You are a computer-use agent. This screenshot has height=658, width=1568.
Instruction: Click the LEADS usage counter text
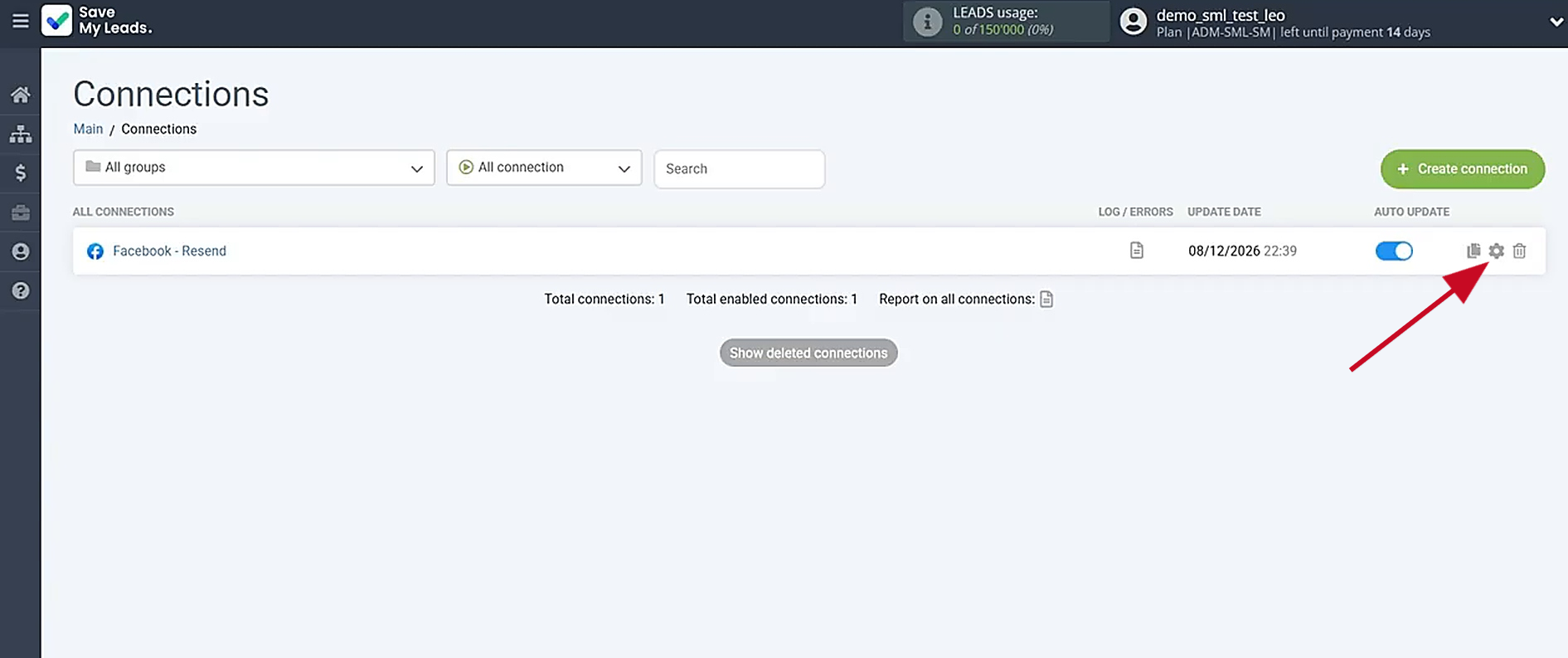point(1003,30)
